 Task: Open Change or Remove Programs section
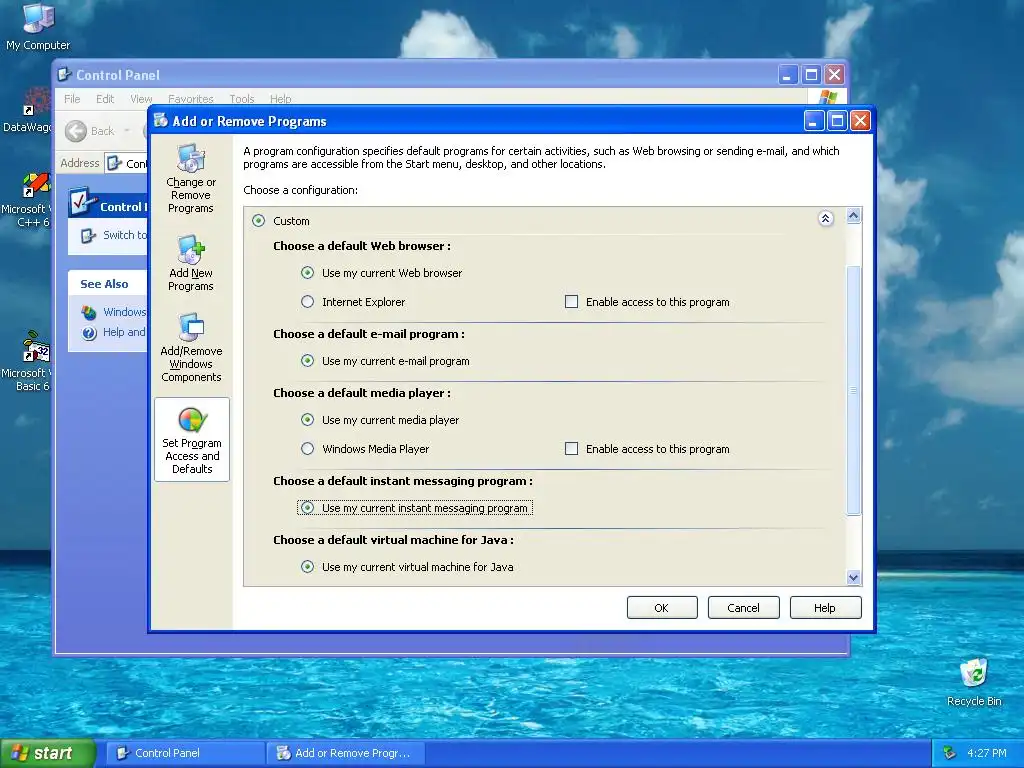(191, 178)
